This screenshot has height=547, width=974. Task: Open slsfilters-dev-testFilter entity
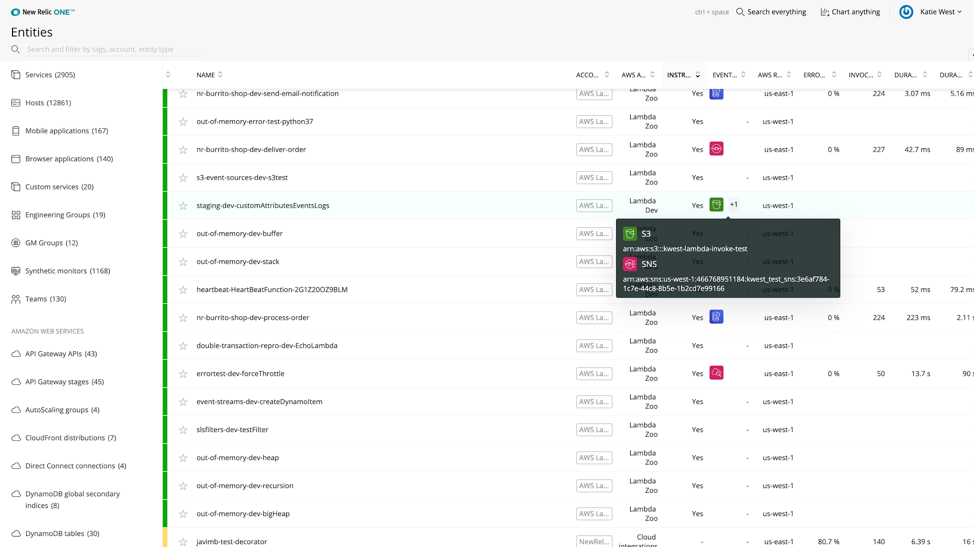(232, 429)
